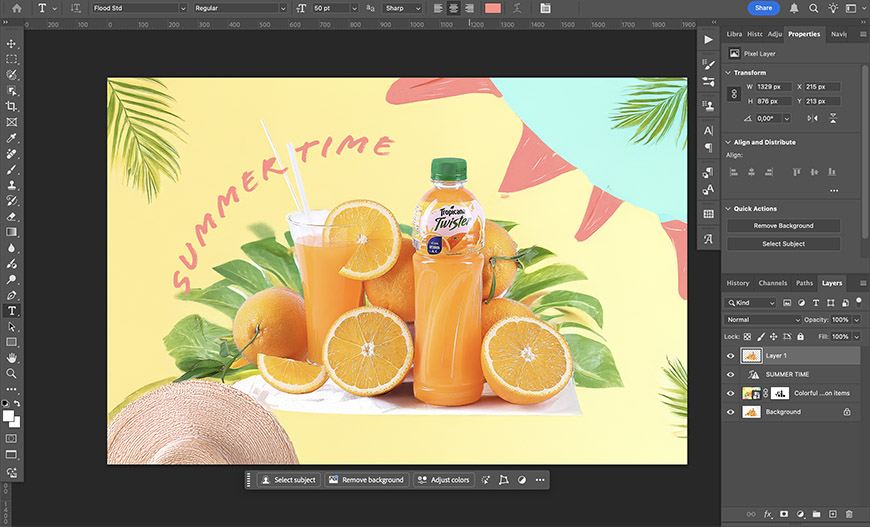Viewport: 870px width, 527px height.
Task: Select the Move tool
Action: pyautogui.click(x=12, y=44)
